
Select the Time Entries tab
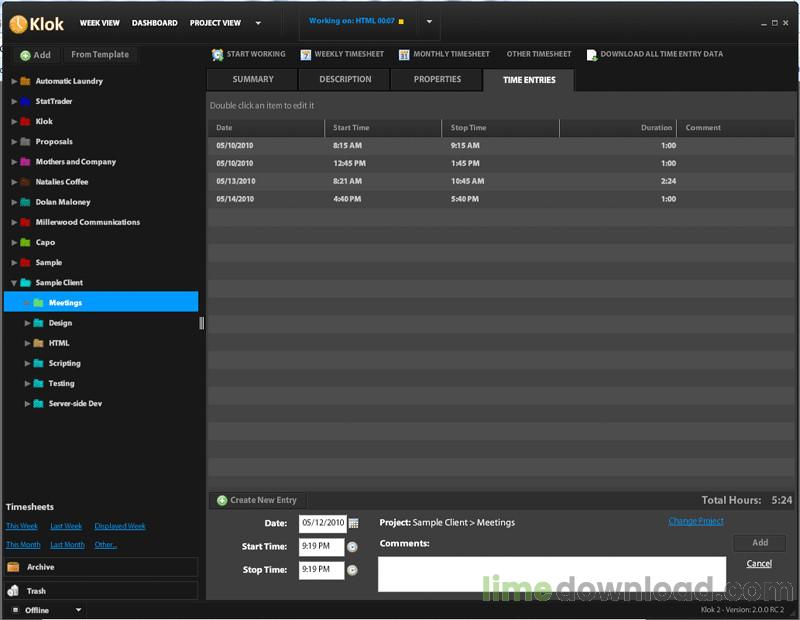(x=529, y=80)
